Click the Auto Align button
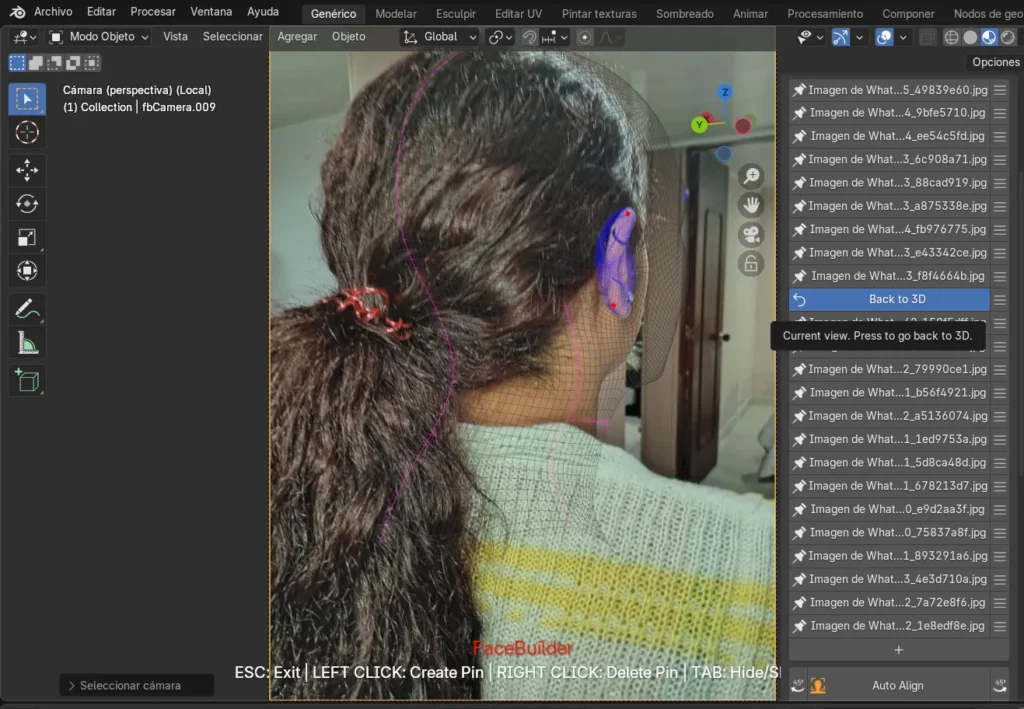1024x709 pixels. [897, 686]
